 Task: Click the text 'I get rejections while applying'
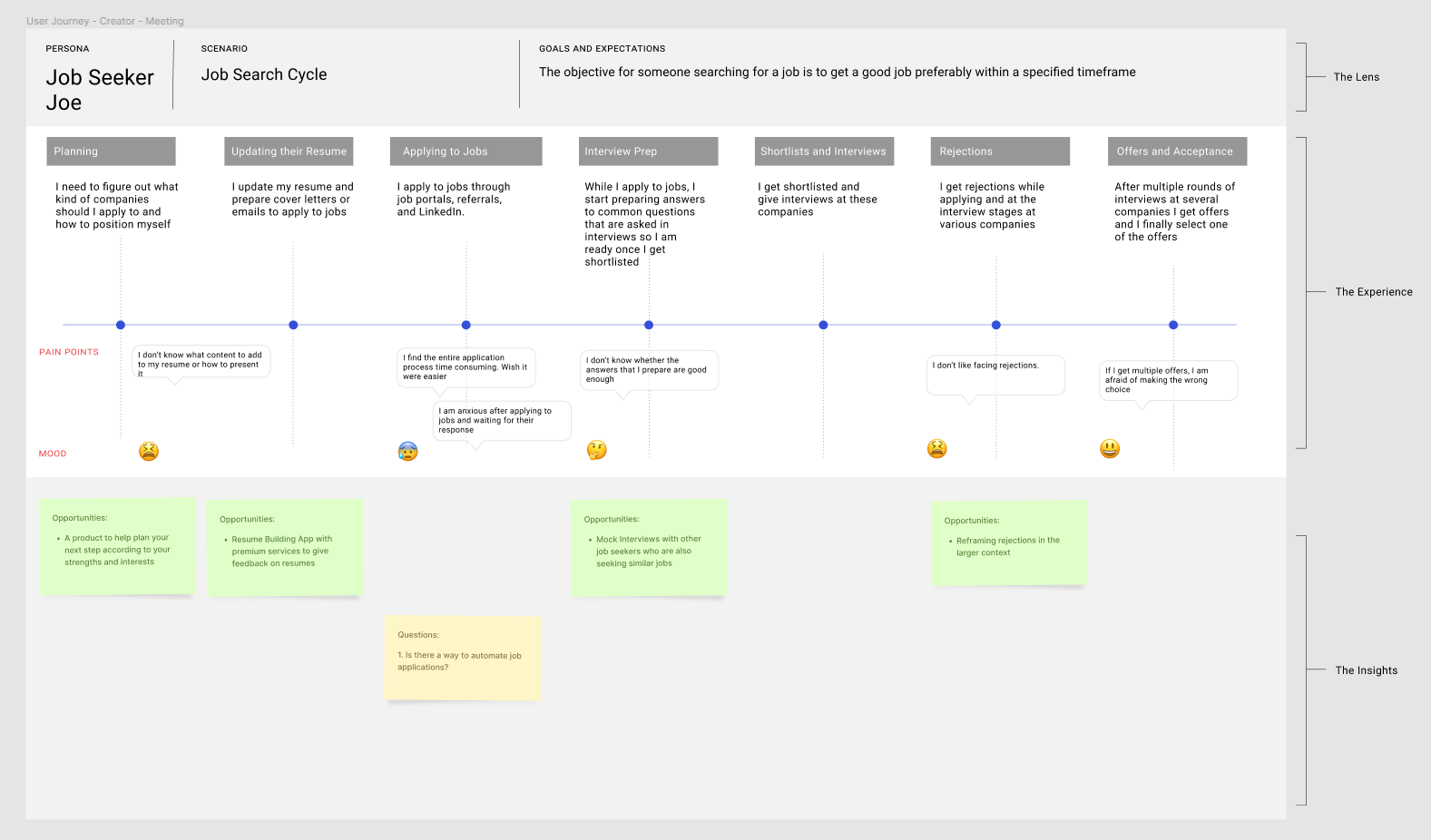point(992,205)
